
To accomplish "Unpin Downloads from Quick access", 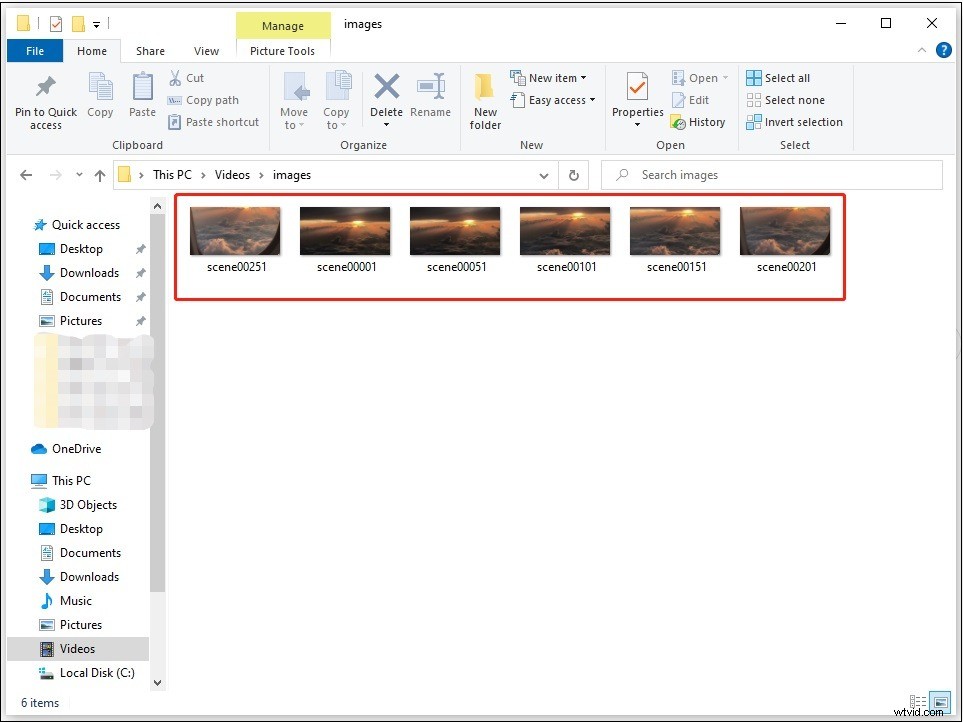I will click(140, 273).
